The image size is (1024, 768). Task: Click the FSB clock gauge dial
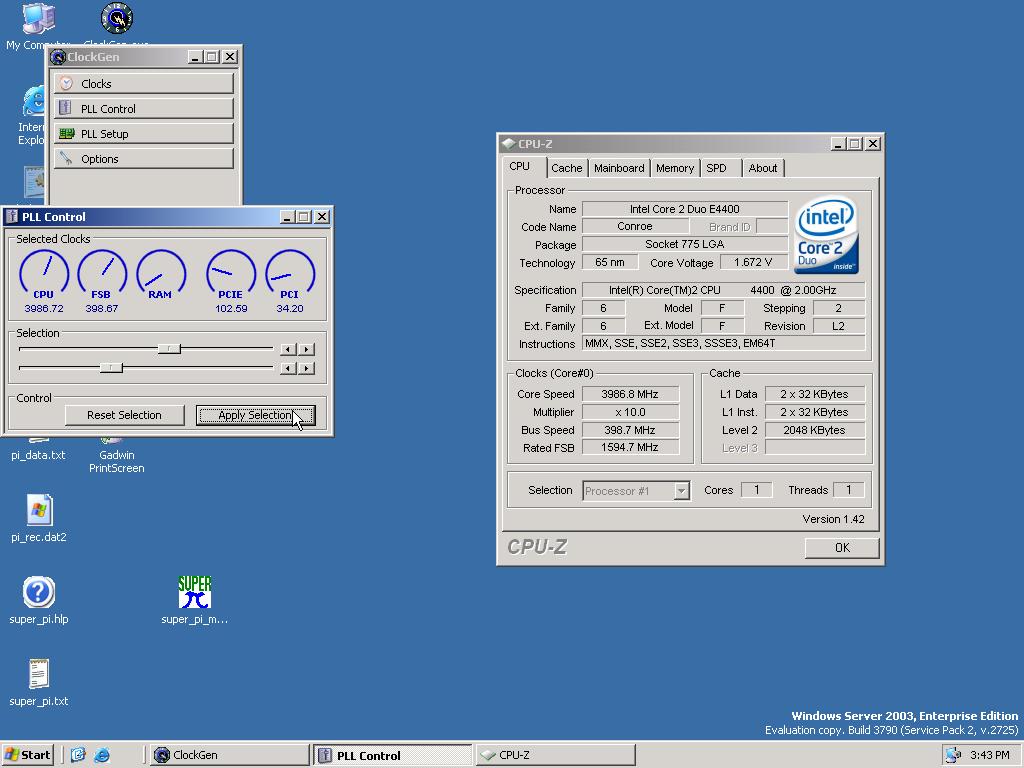102,272
